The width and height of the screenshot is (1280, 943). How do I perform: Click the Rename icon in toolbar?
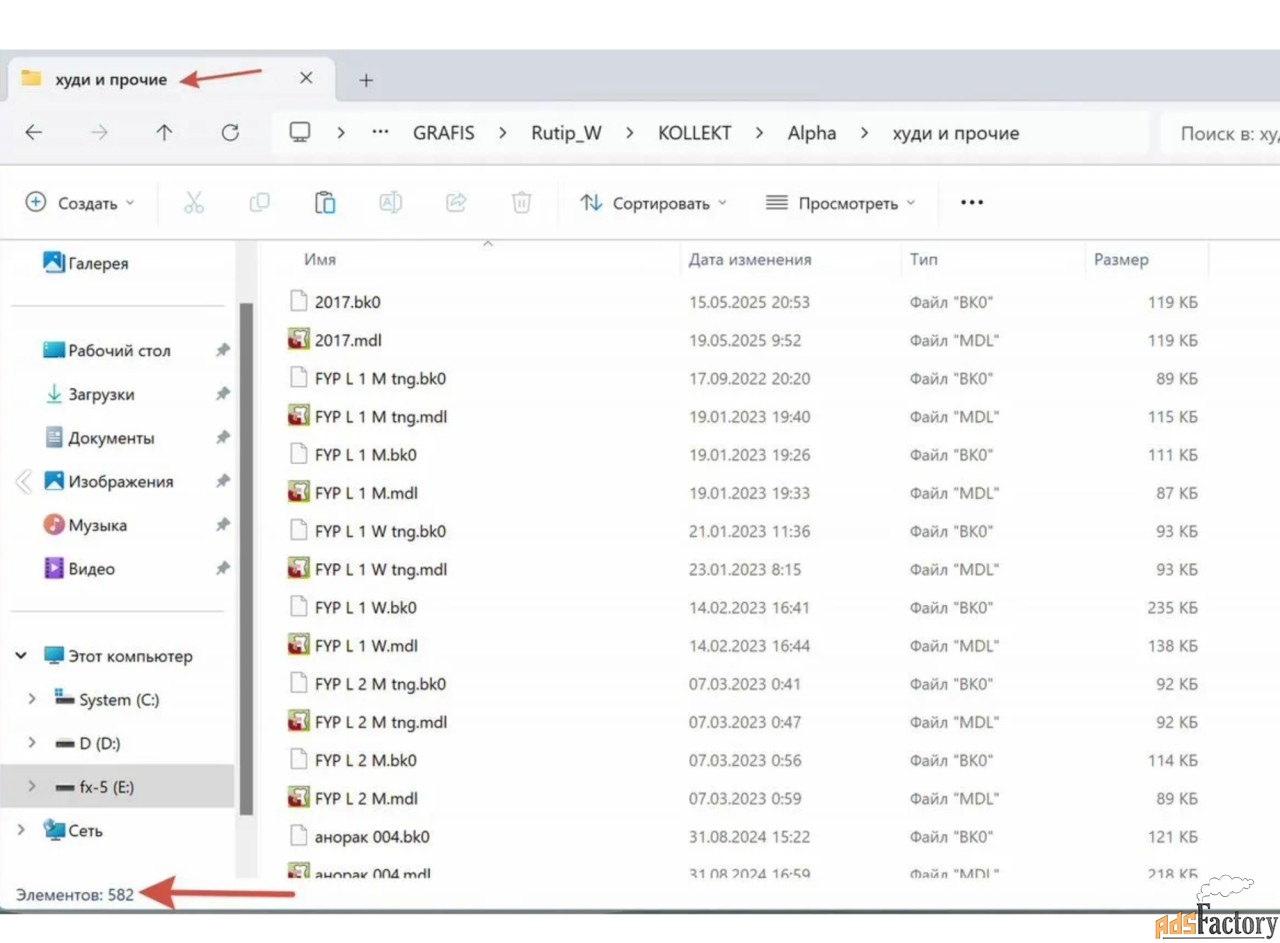coord(390,203)
